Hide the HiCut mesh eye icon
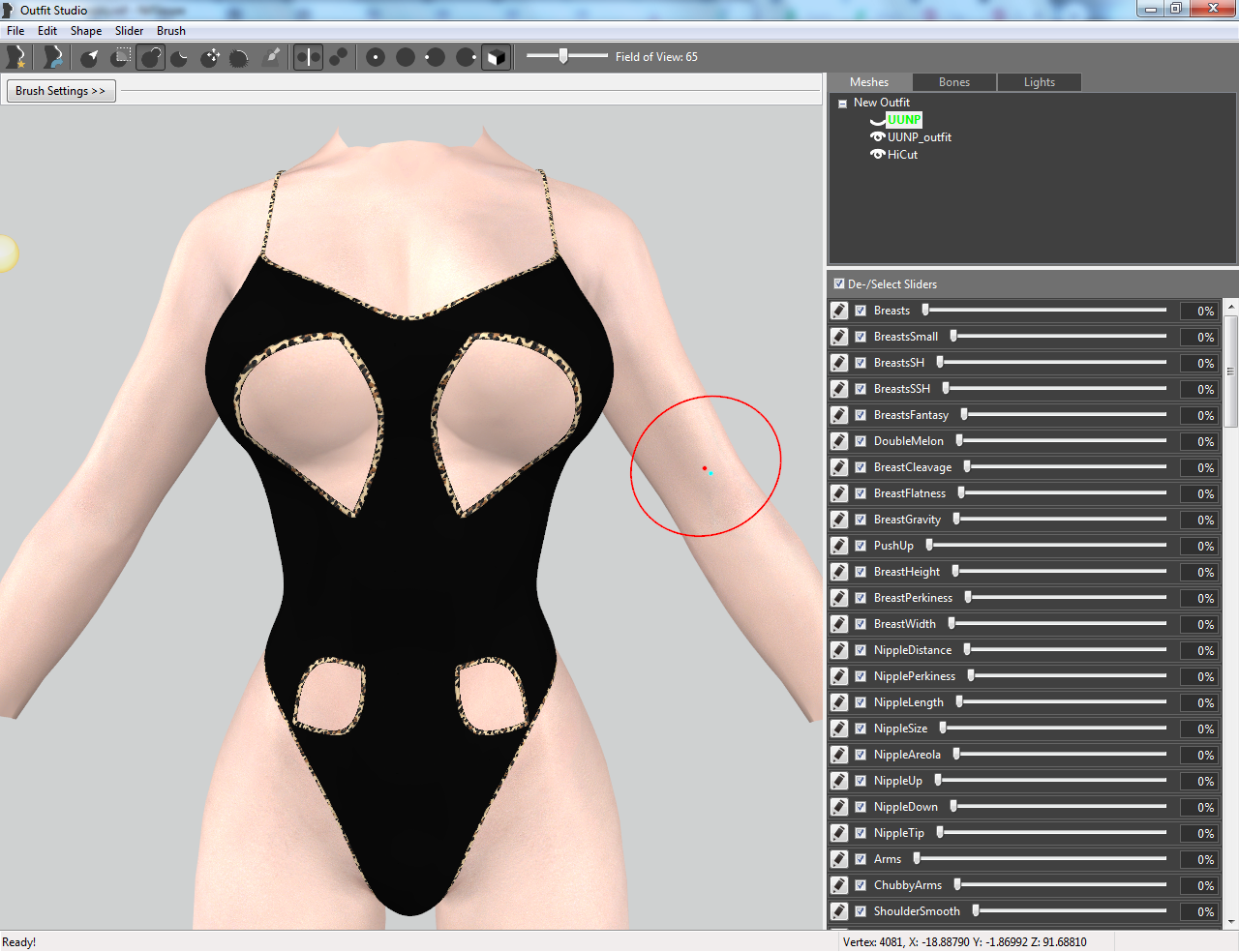The height and width of the screenshot is (952, 1239). pos(878,154)
